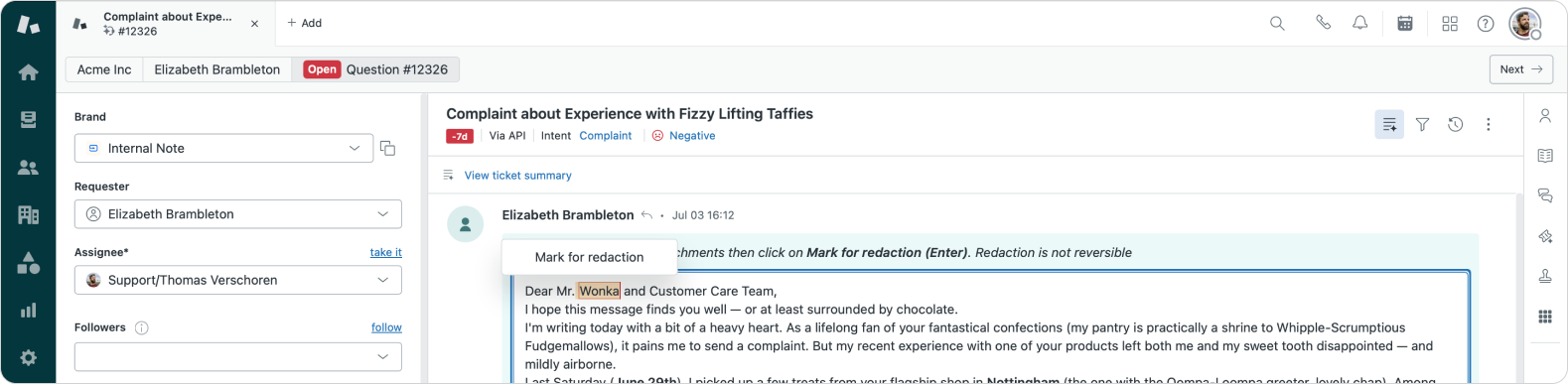Click View ticket summary link
1568x384 pixels.
coord(517,176)
